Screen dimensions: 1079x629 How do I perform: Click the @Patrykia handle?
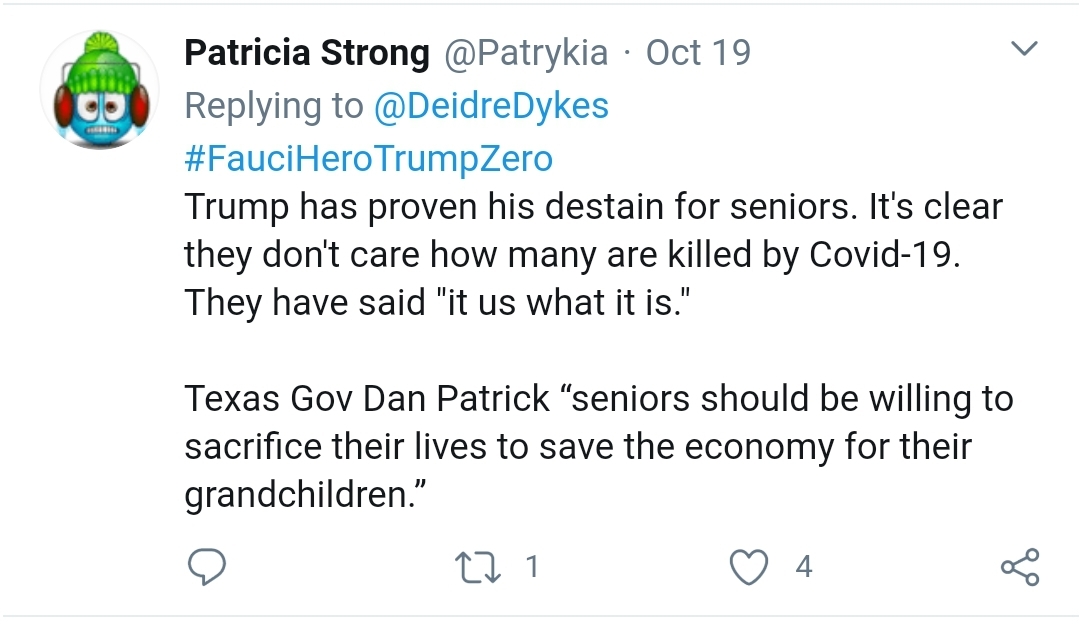pyautogui.click(x=526, y=54)
